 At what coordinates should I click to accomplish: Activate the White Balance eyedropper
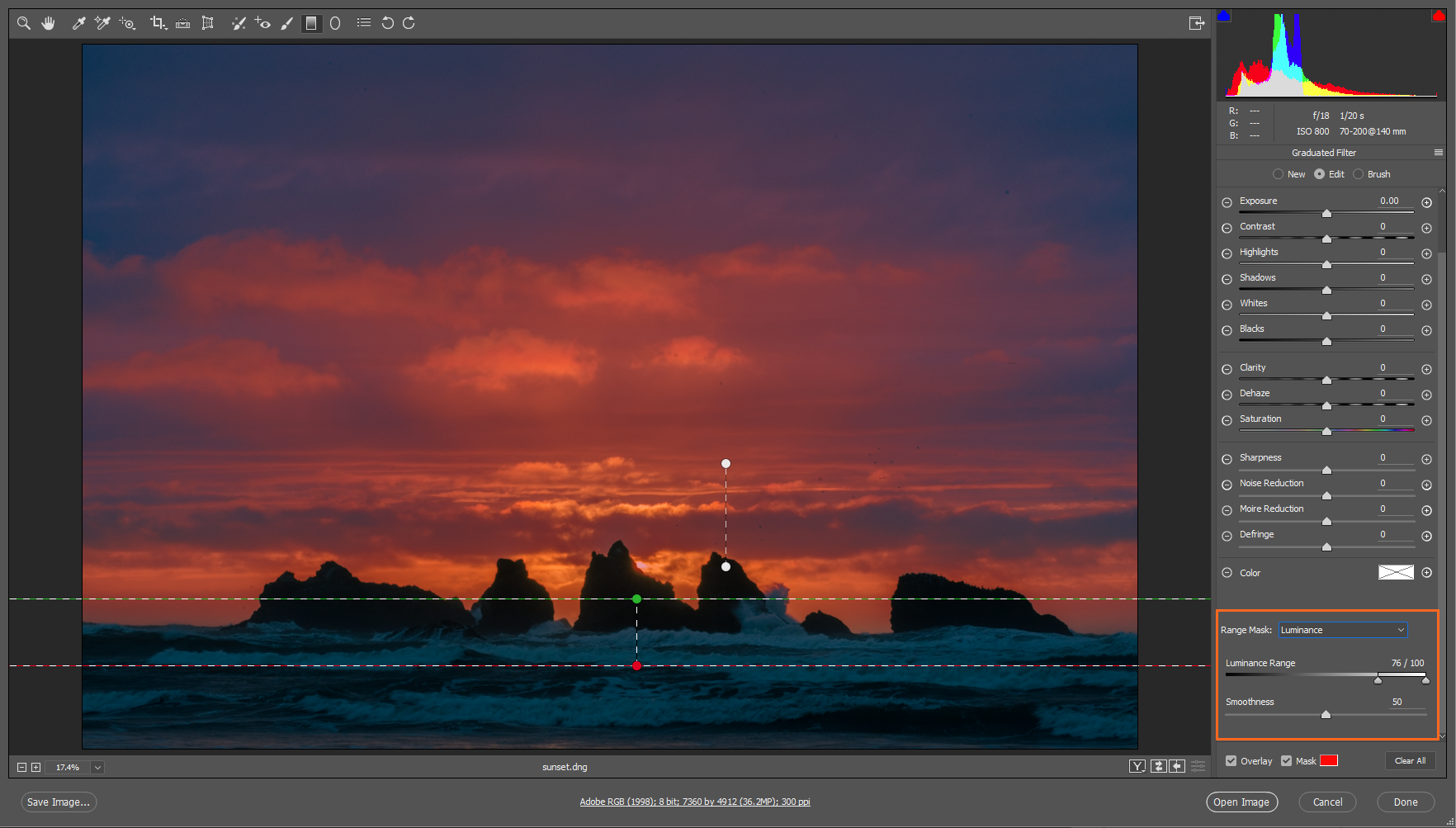(78, 23)
